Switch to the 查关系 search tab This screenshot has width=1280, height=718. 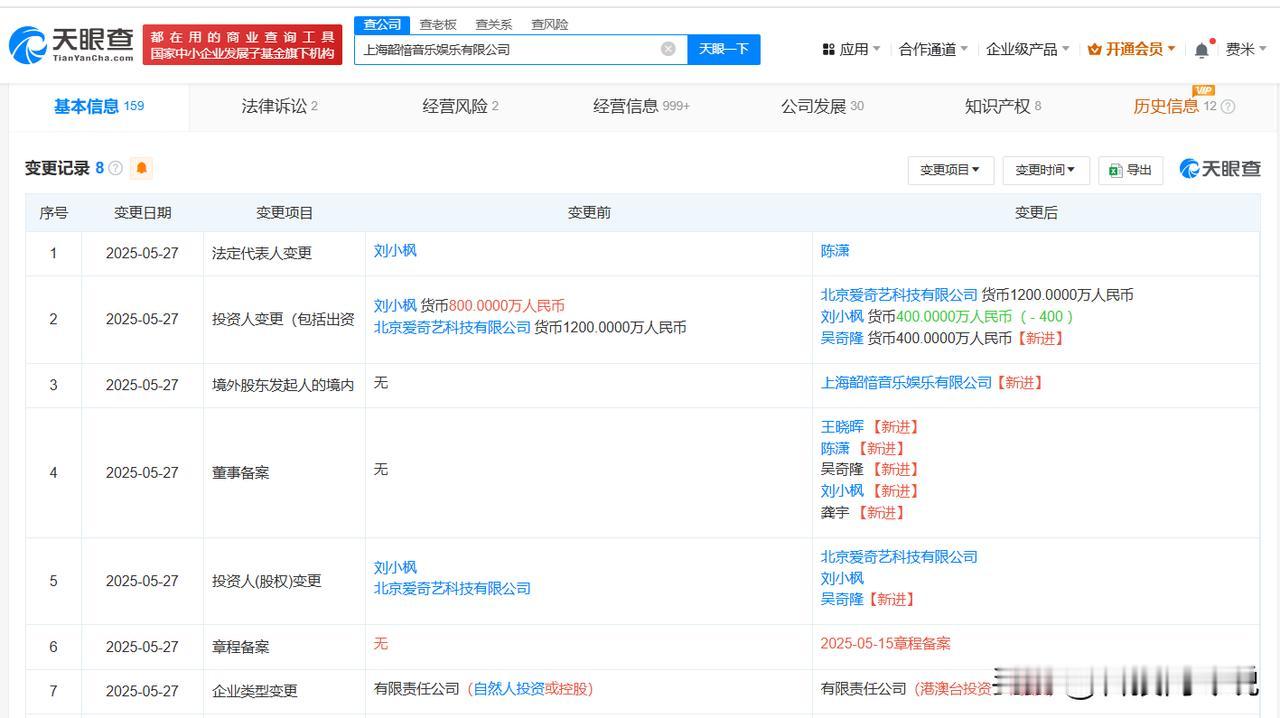click(x=493, y=24)
